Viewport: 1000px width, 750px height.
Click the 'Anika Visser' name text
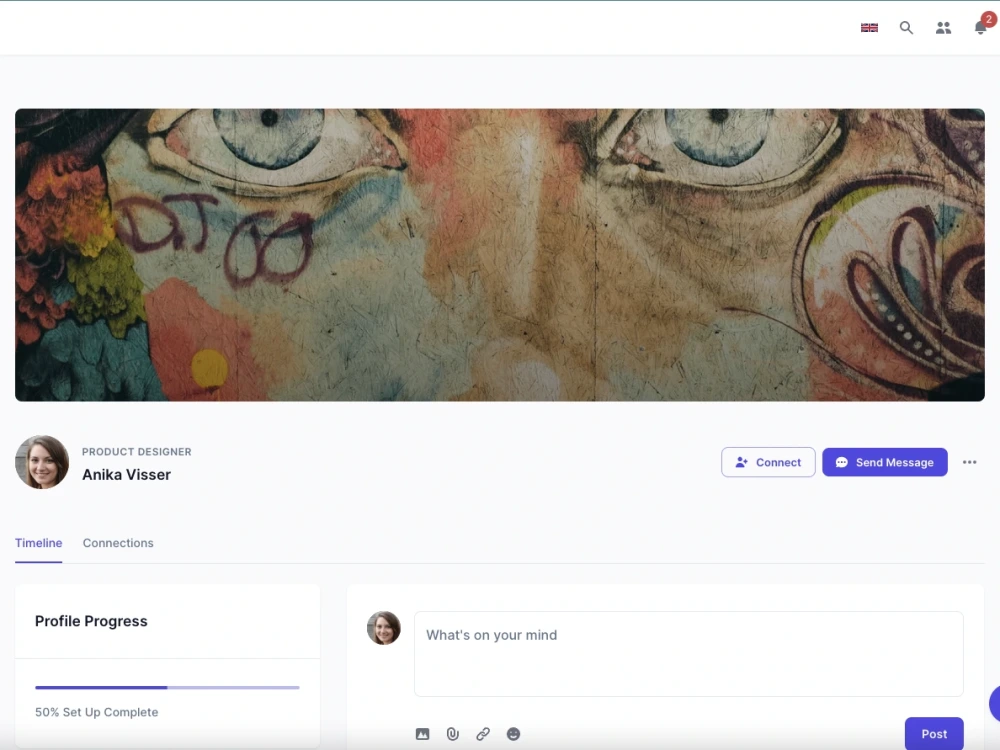tap(126, 475)
